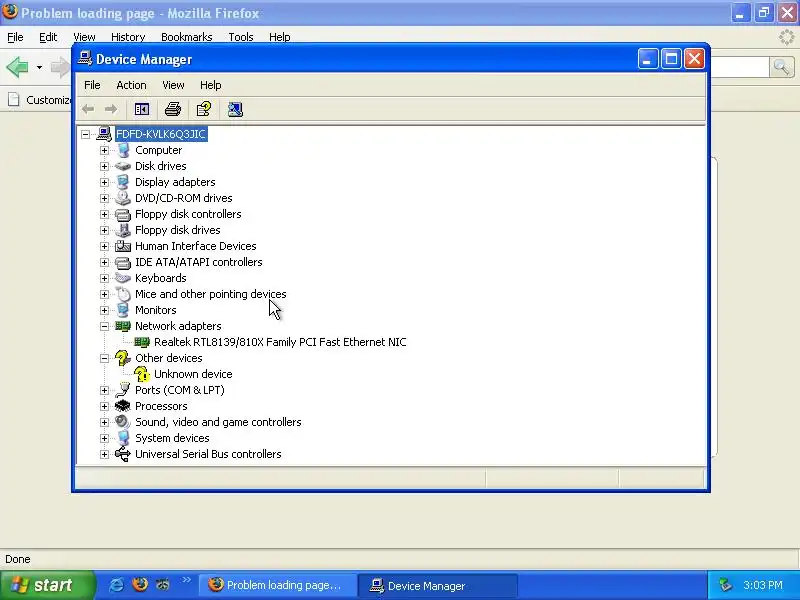
Task: Click the Network adapters card icon
Action: click(123, 326)
